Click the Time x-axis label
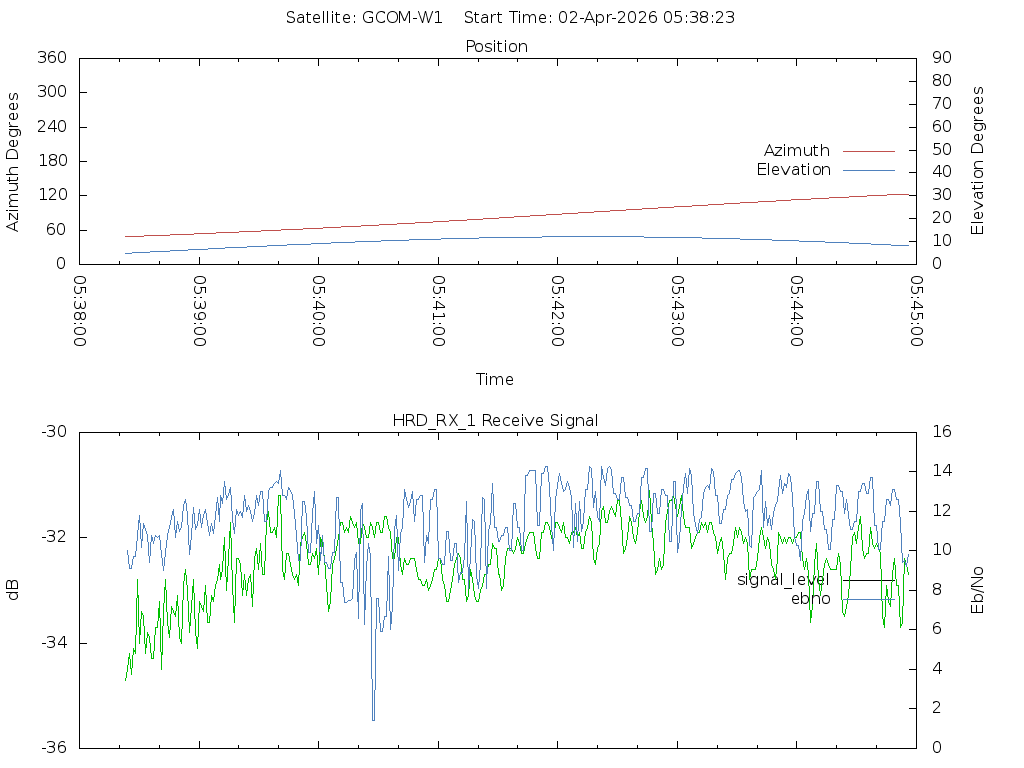The height and width of the screenshot is (768, 1024). coord(495,380)
